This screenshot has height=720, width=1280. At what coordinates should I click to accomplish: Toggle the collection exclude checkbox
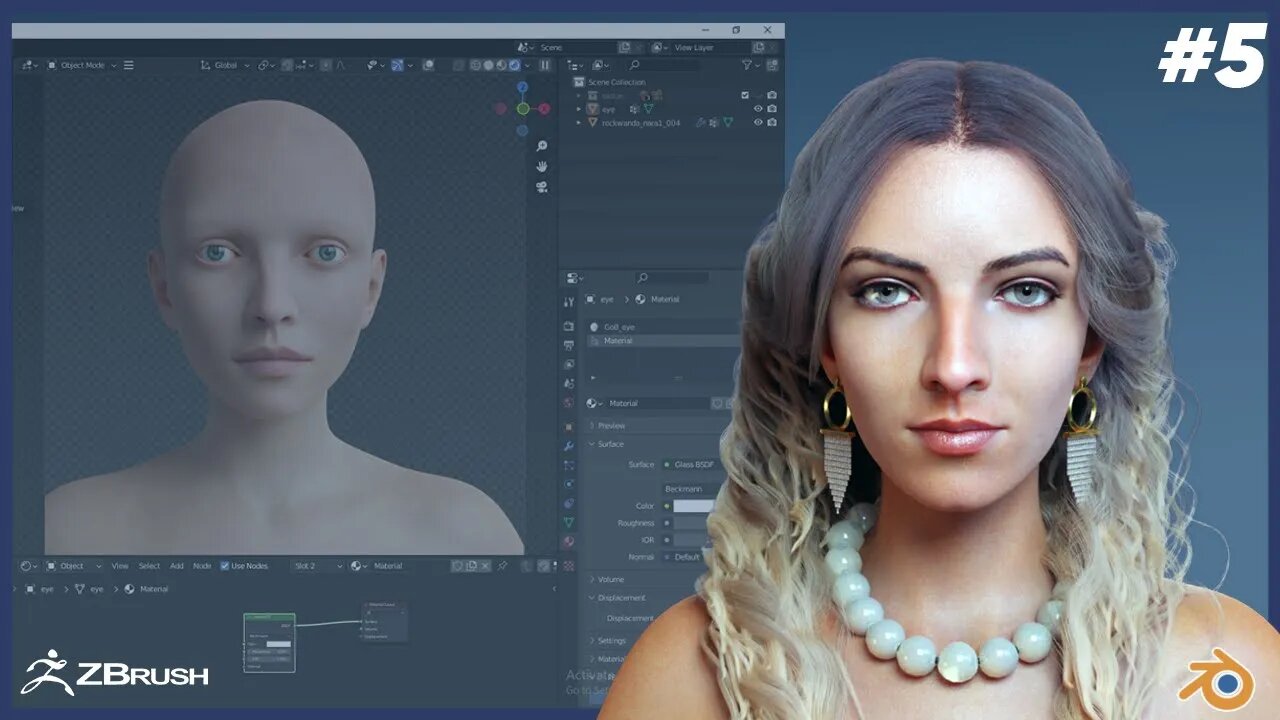click(744, 95)
